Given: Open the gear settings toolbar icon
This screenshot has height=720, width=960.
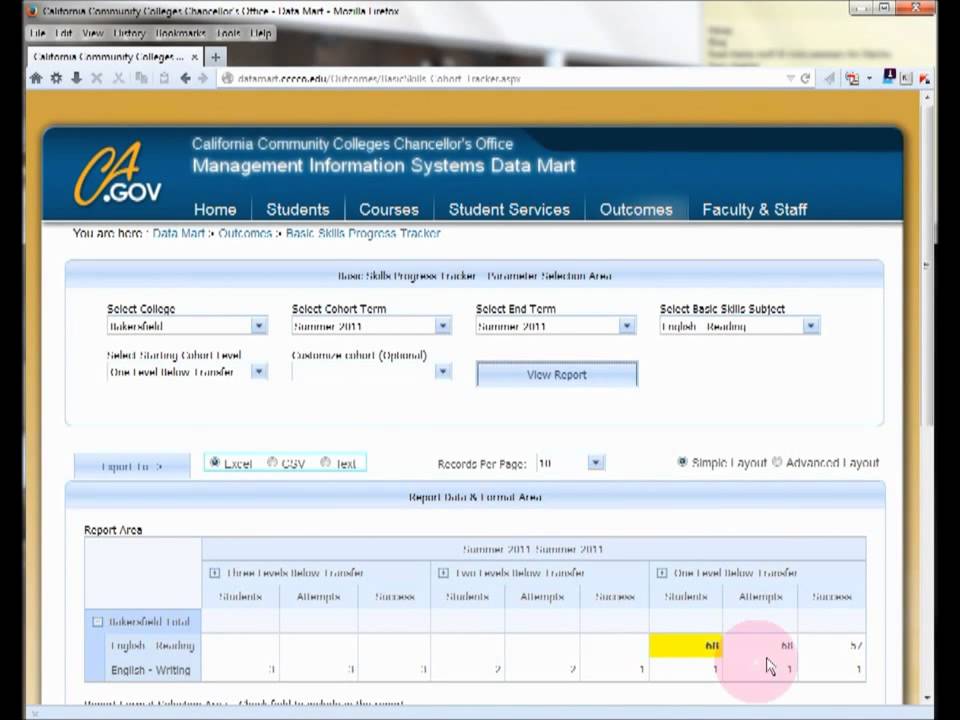Looking at the screenshot, I should click(x=56, y=78).
